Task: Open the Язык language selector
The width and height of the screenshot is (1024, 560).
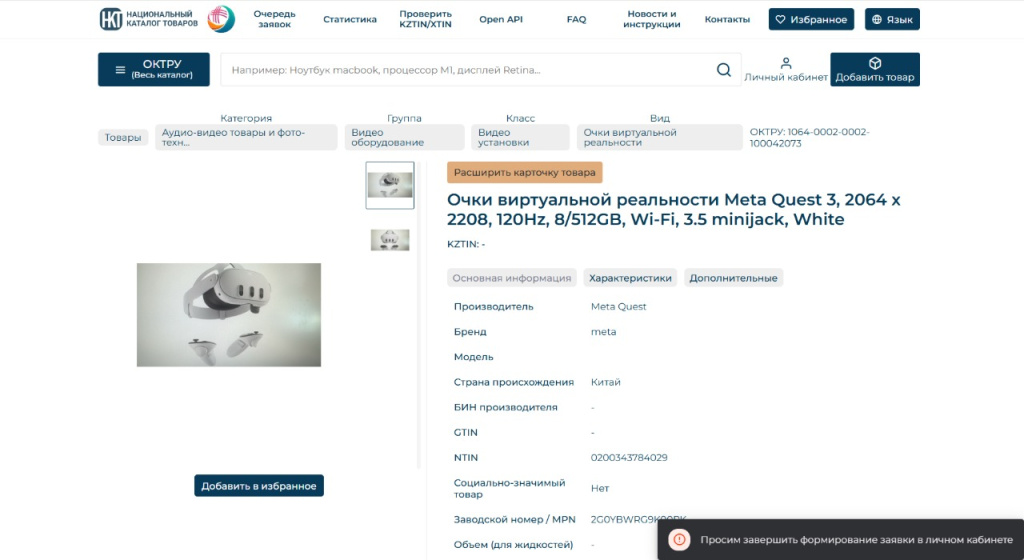Action: [892, 20]
